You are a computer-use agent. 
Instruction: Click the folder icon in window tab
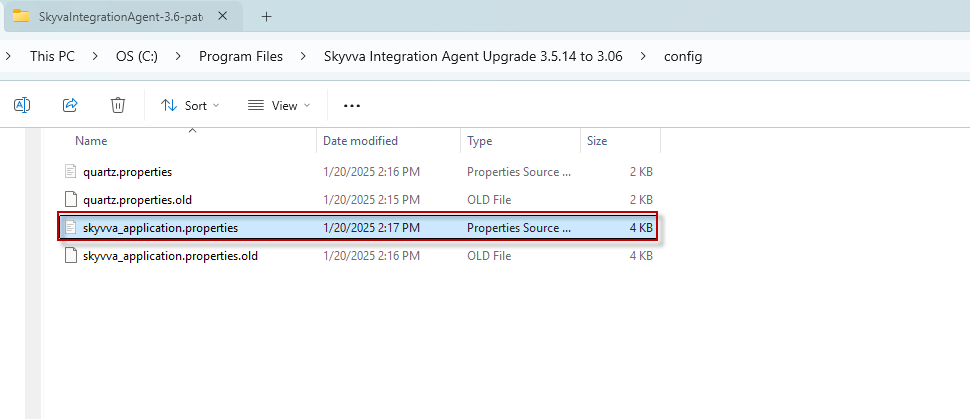point(20,16)
